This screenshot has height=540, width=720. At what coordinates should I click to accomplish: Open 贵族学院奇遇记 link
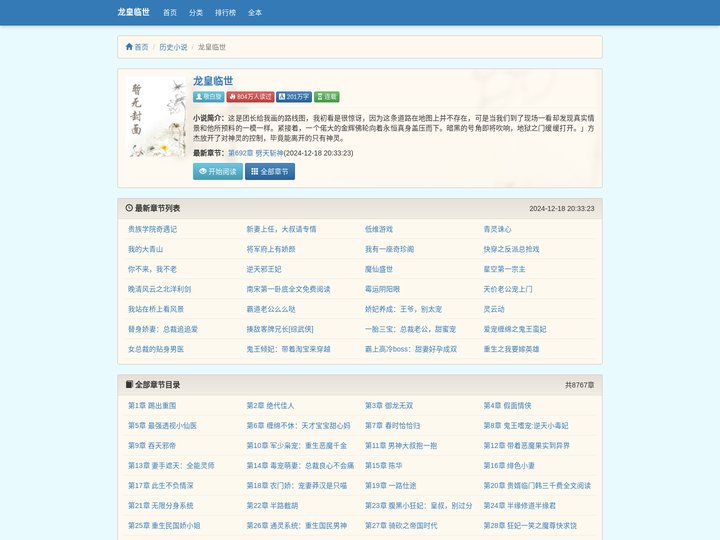click(152, 229)
